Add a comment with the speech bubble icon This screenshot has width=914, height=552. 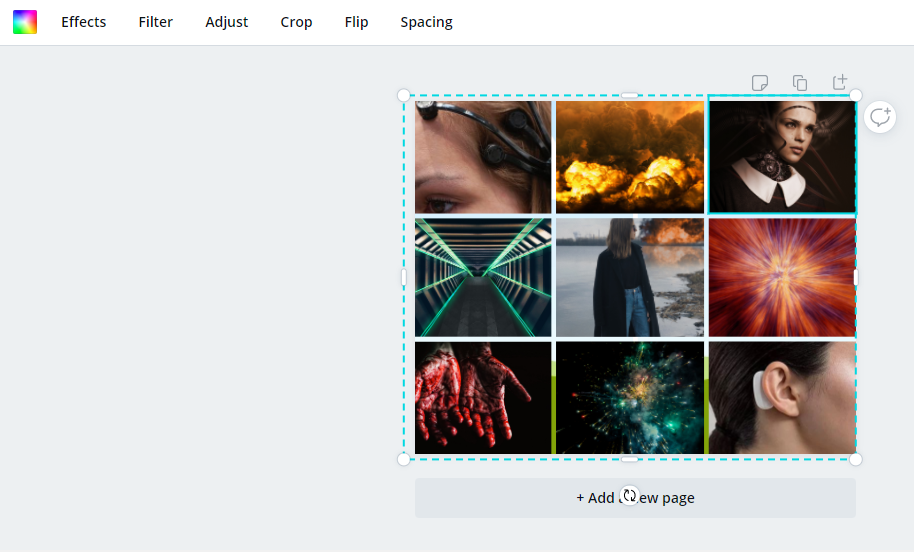coord(880,117)
